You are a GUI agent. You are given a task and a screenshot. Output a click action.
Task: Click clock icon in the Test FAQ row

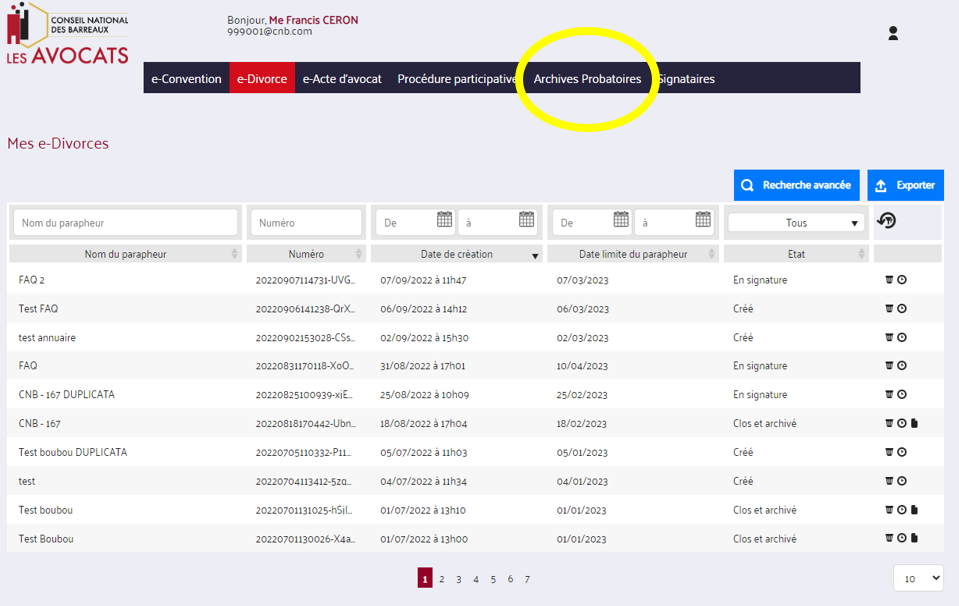click(x=902, y=308)
